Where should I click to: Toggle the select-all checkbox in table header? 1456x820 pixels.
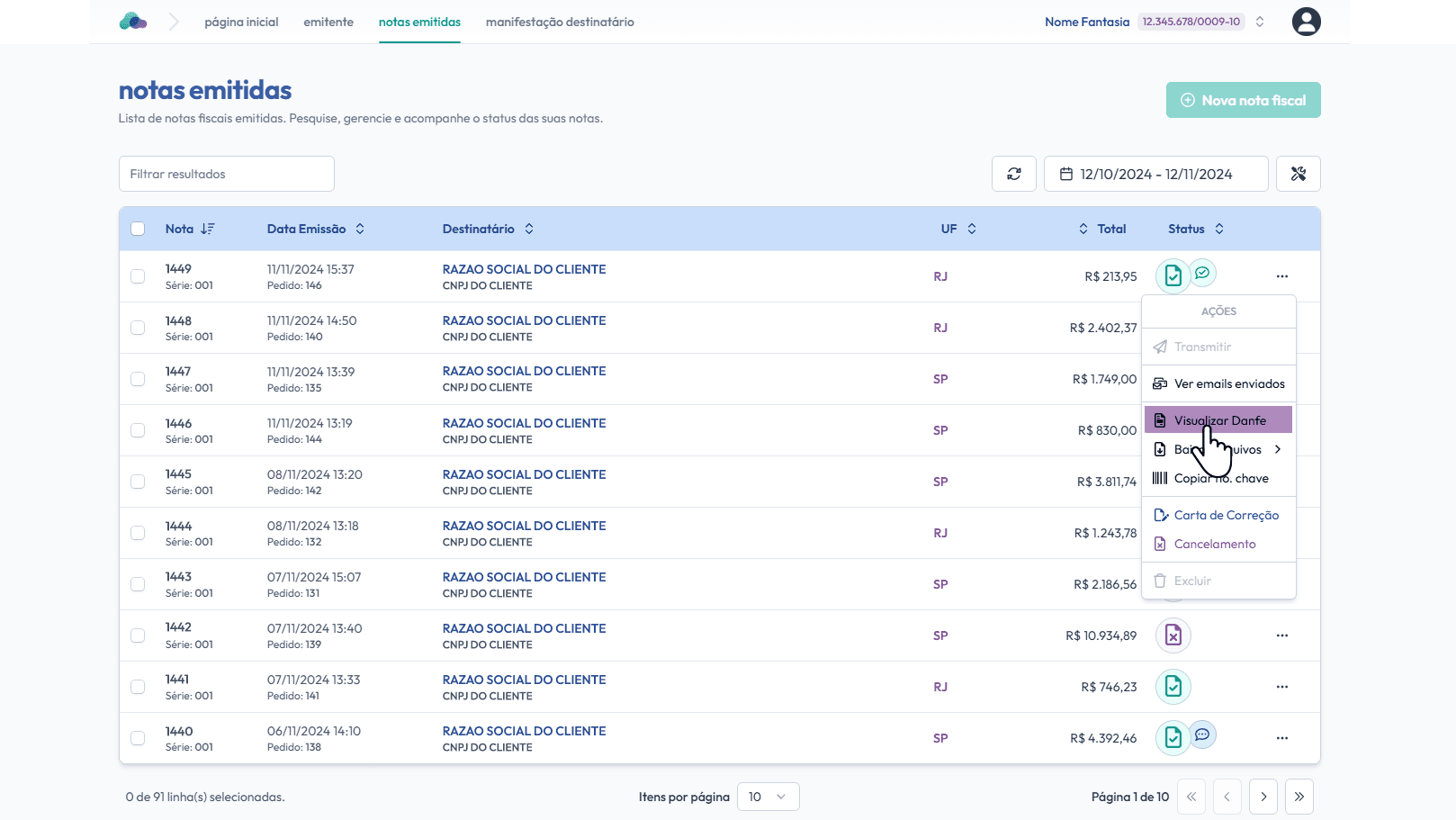[138, 229]
